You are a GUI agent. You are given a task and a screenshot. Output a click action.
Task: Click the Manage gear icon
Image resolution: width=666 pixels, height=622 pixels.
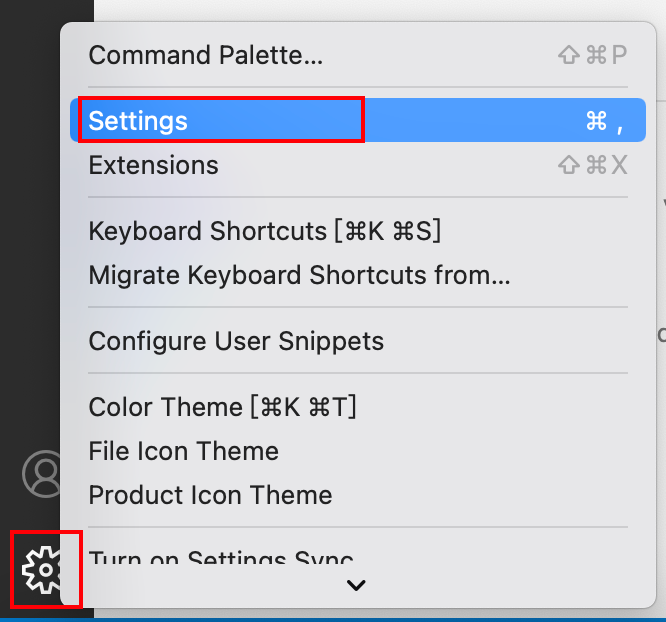[44, 569]
